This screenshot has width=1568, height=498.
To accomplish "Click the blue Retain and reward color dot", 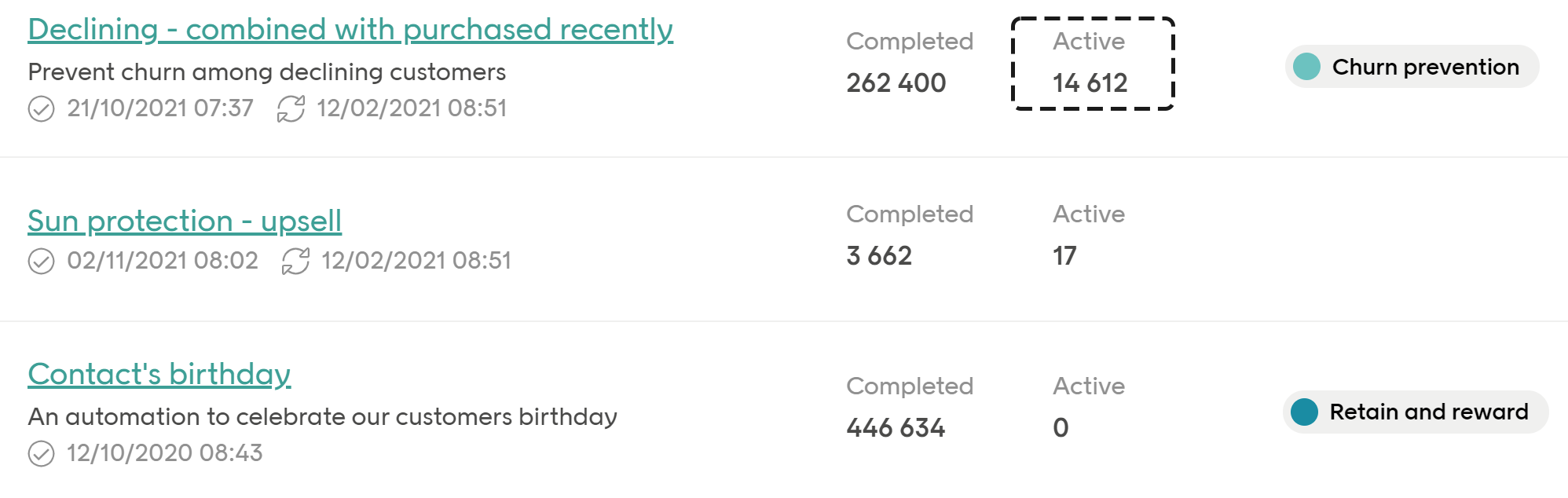I will coord(1304,412).
